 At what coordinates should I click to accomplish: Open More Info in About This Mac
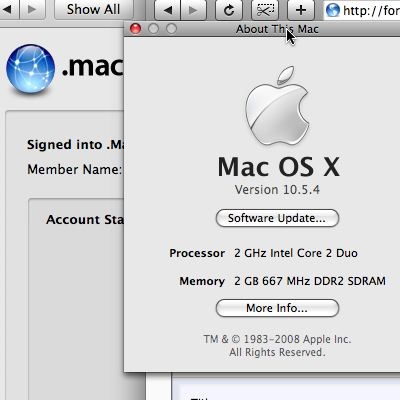tap(277, 308)
